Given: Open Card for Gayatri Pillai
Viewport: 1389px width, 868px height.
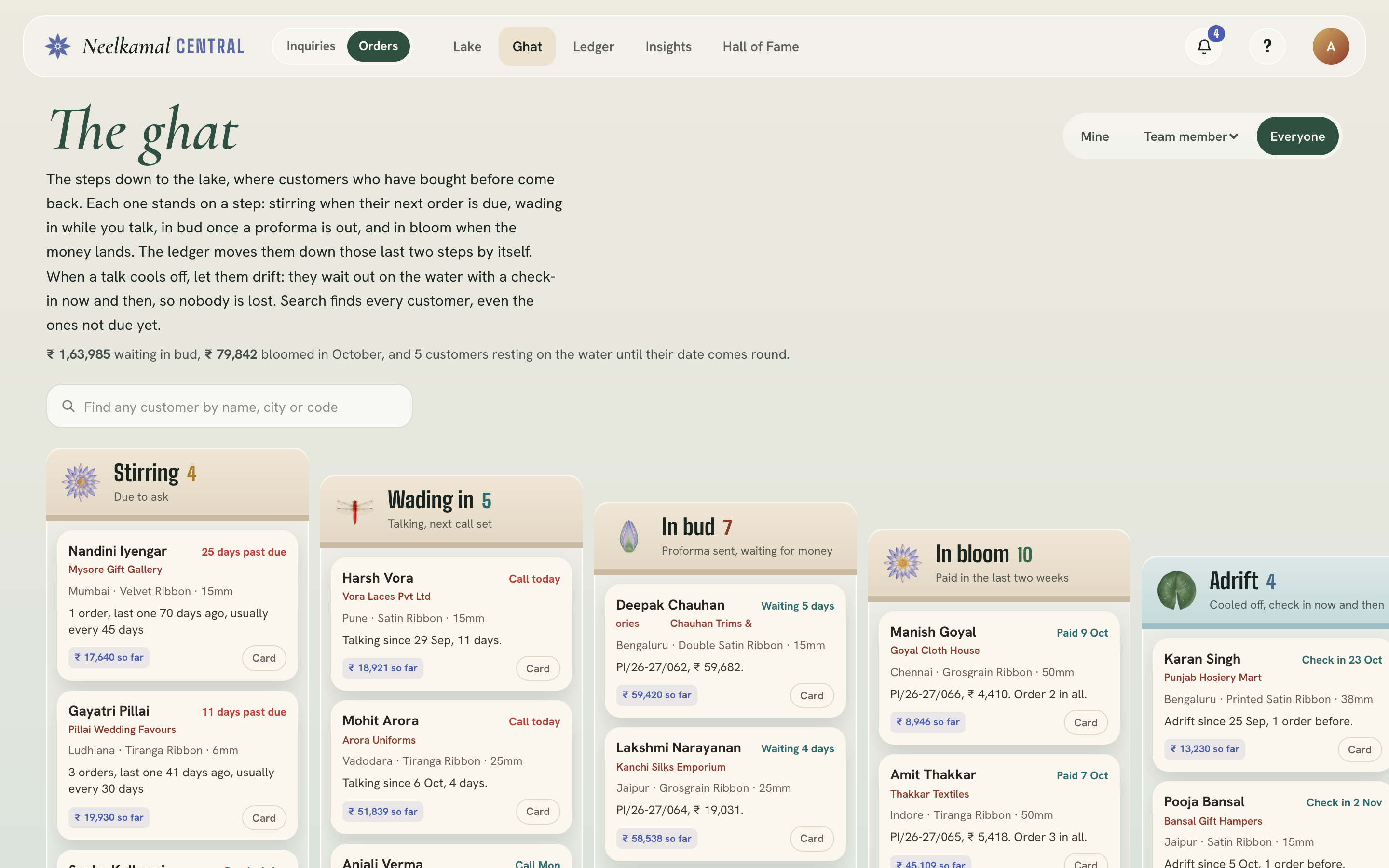Looking at the screenshot, I should point(264,818).
